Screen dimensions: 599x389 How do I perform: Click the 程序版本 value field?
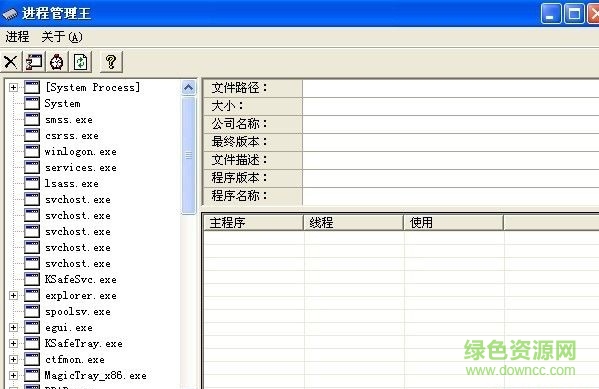451,178
